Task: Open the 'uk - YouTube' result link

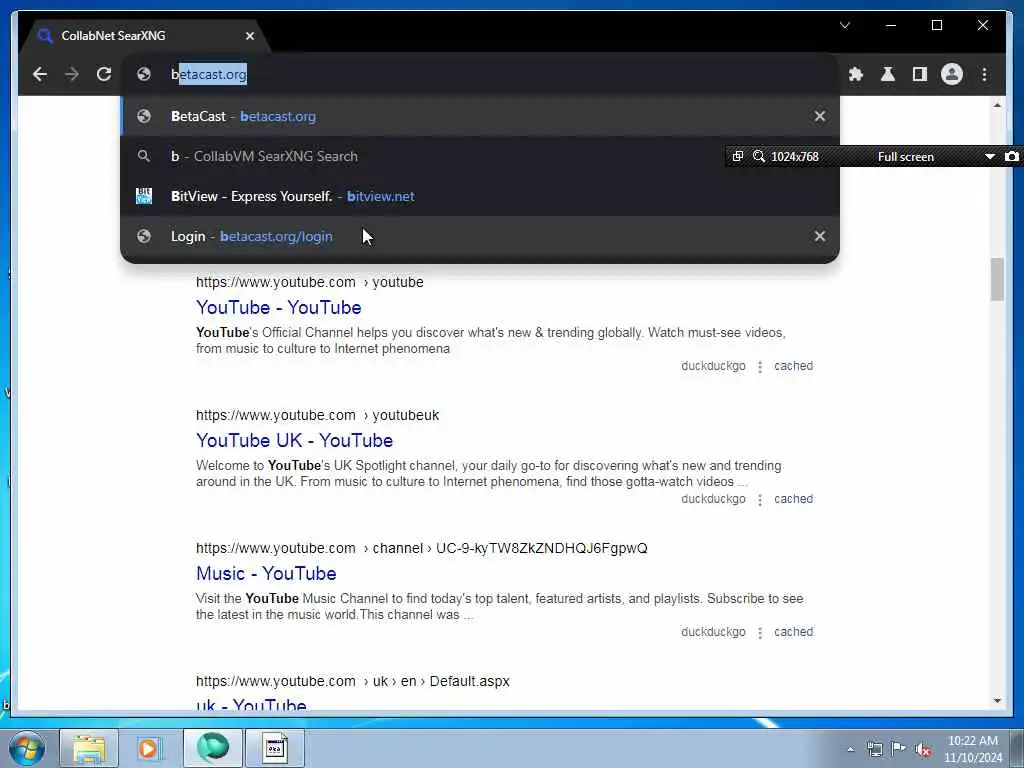Action: click(251, 704)
